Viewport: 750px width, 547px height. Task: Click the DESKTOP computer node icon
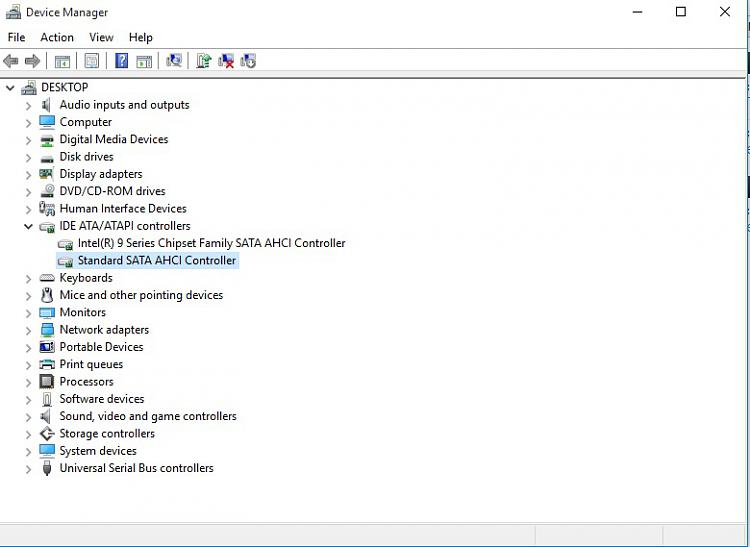[29, 88]
